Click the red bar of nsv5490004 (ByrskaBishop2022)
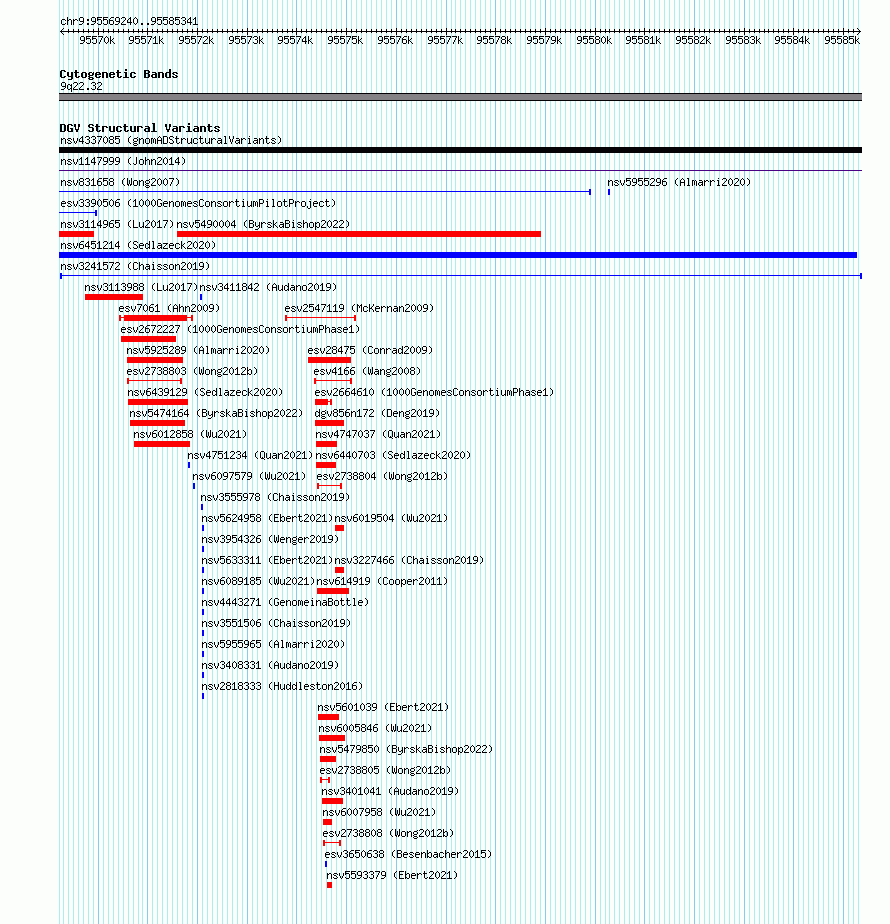 (x=359, y=234)
